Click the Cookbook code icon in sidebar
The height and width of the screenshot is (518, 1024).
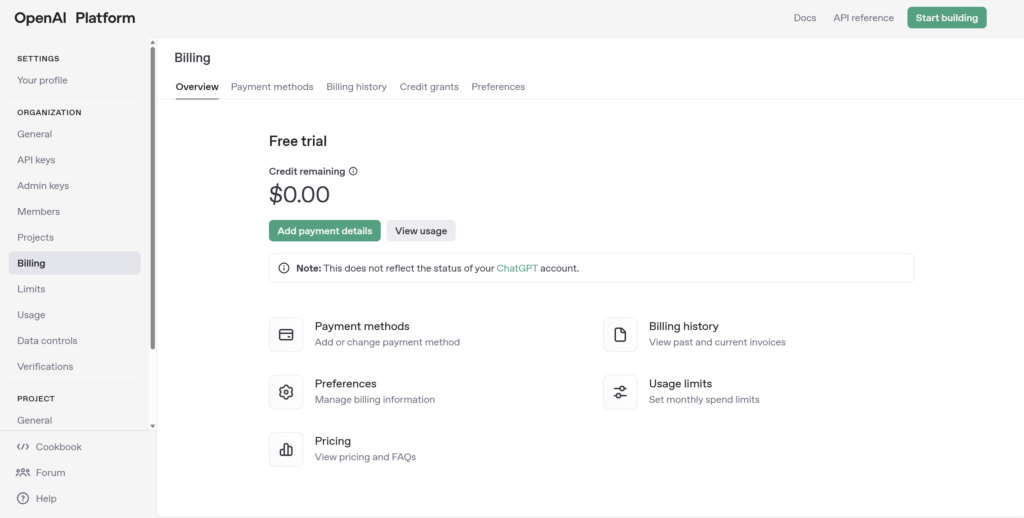click(x=23, y=447)
